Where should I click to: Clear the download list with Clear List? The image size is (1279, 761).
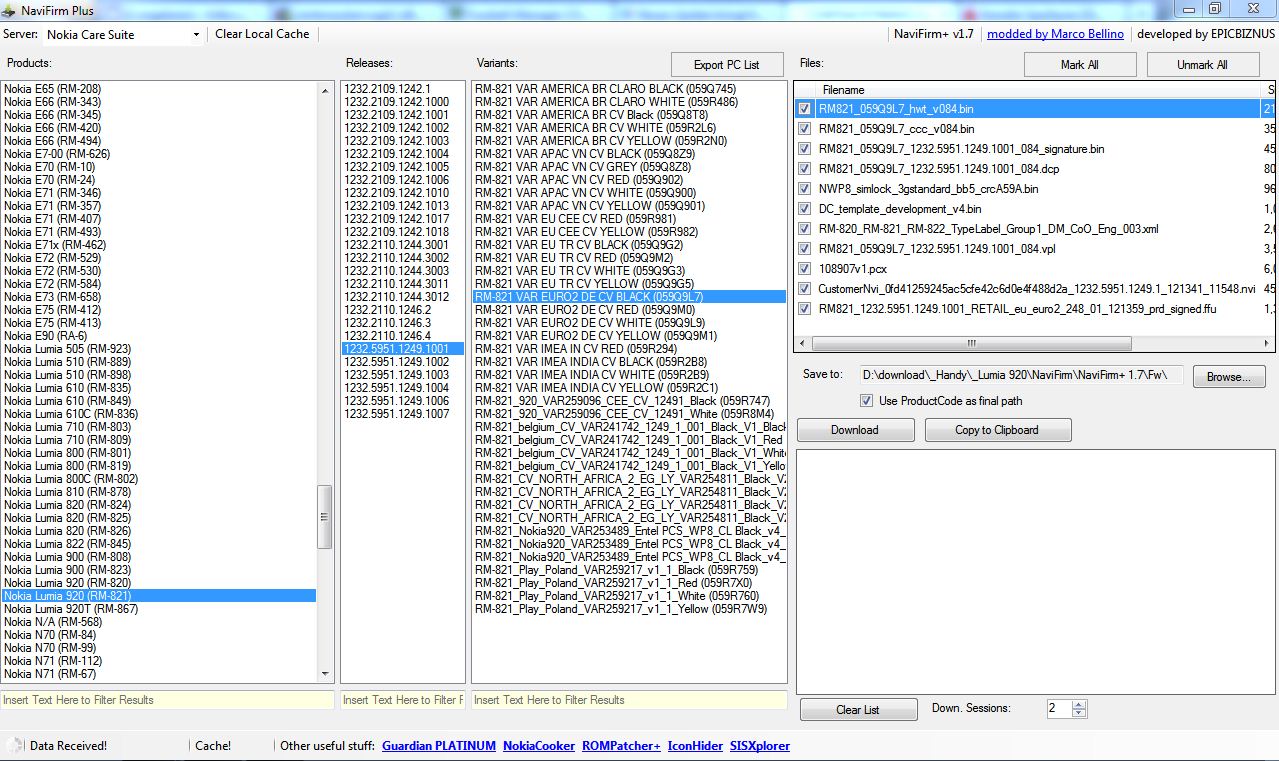(x=858, y=710)
